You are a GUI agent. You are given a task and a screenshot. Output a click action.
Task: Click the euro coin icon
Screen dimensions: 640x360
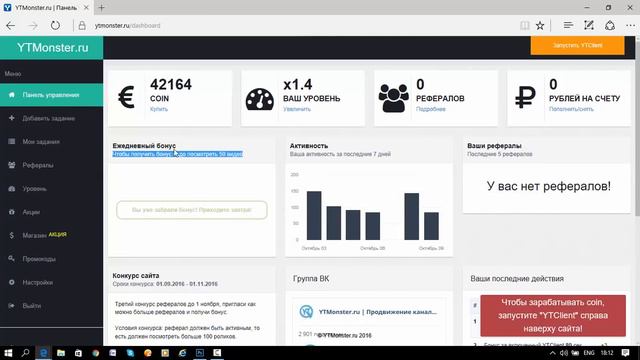click(126, 98)
